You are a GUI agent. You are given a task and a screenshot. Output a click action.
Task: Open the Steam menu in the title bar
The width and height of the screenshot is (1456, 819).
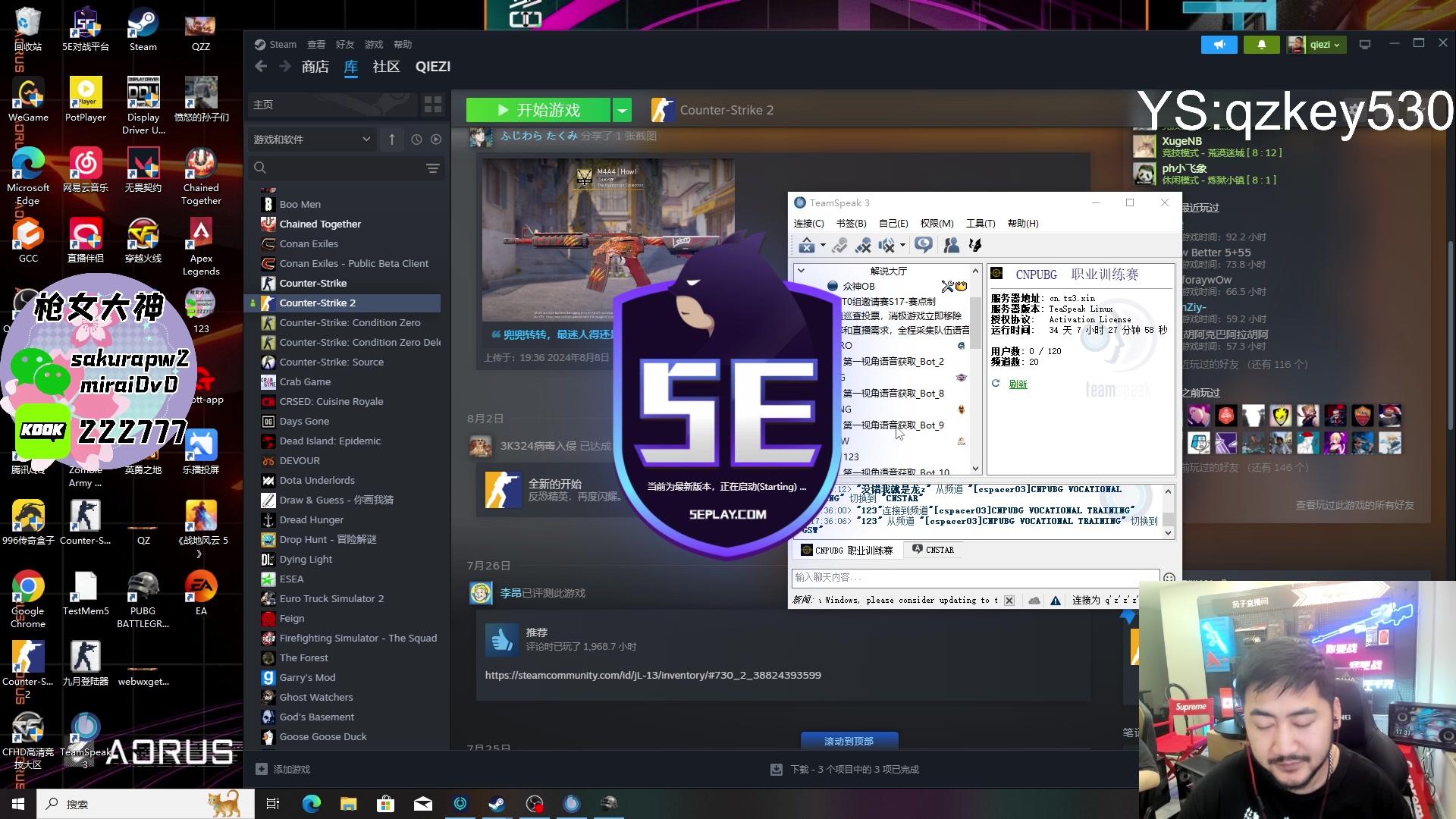click(x=283, y=45)
